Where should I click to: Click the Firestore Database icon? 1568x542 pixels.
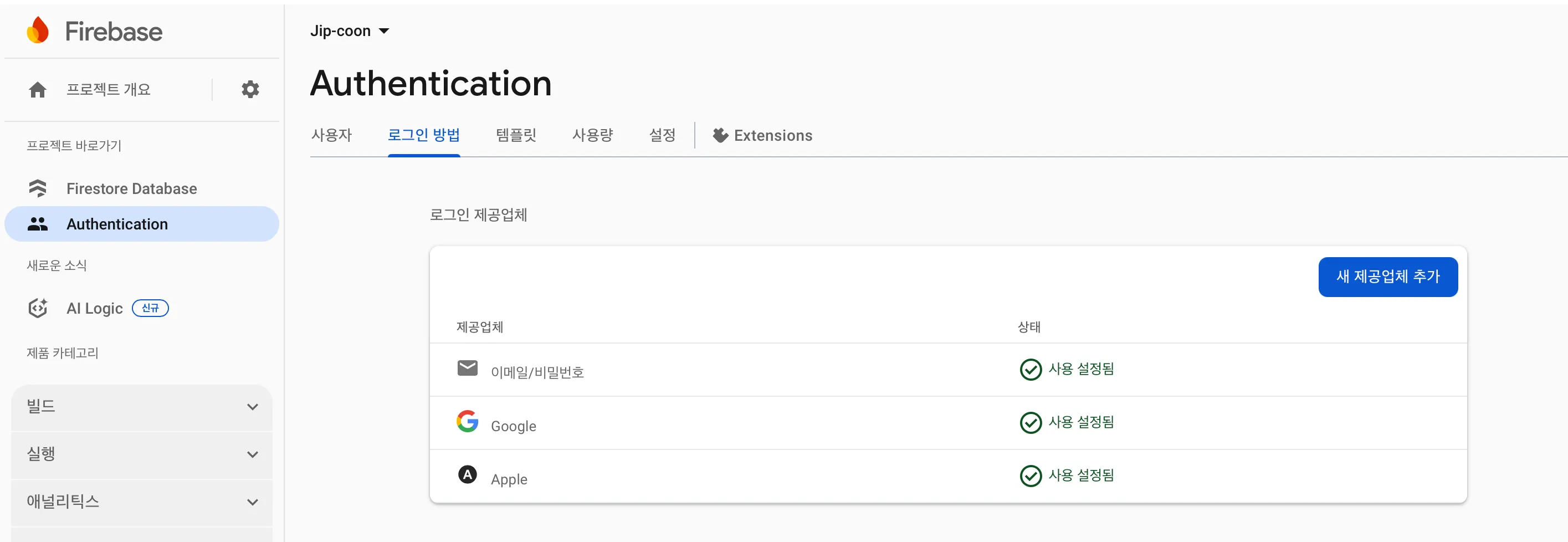[x=38, y=189]
